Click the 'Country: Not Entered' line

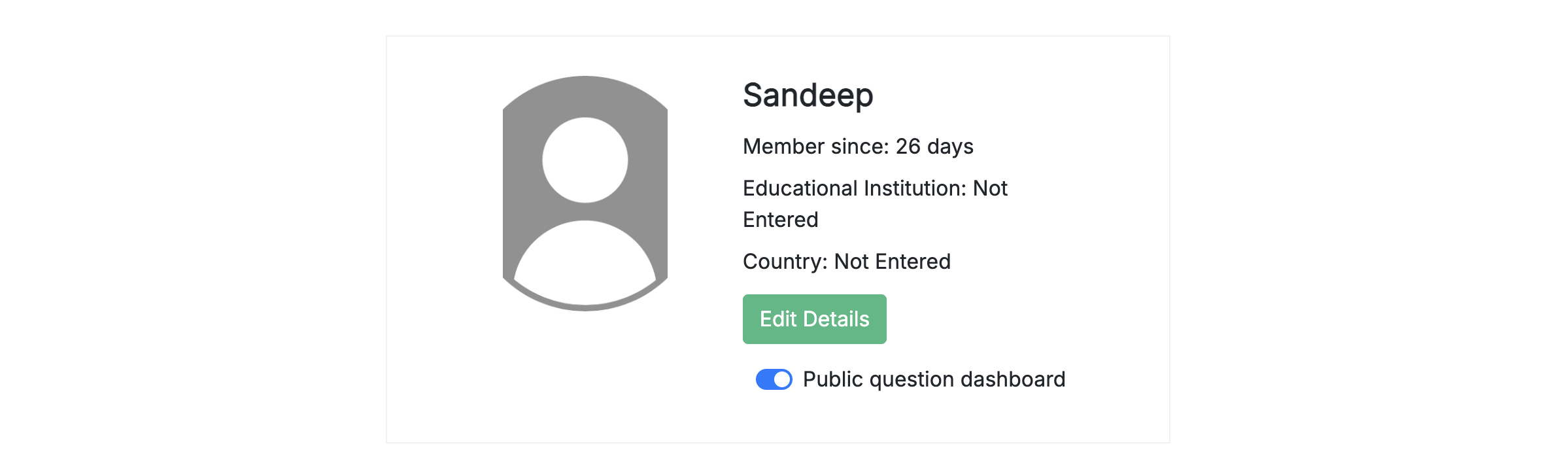(x=846, y=262)
